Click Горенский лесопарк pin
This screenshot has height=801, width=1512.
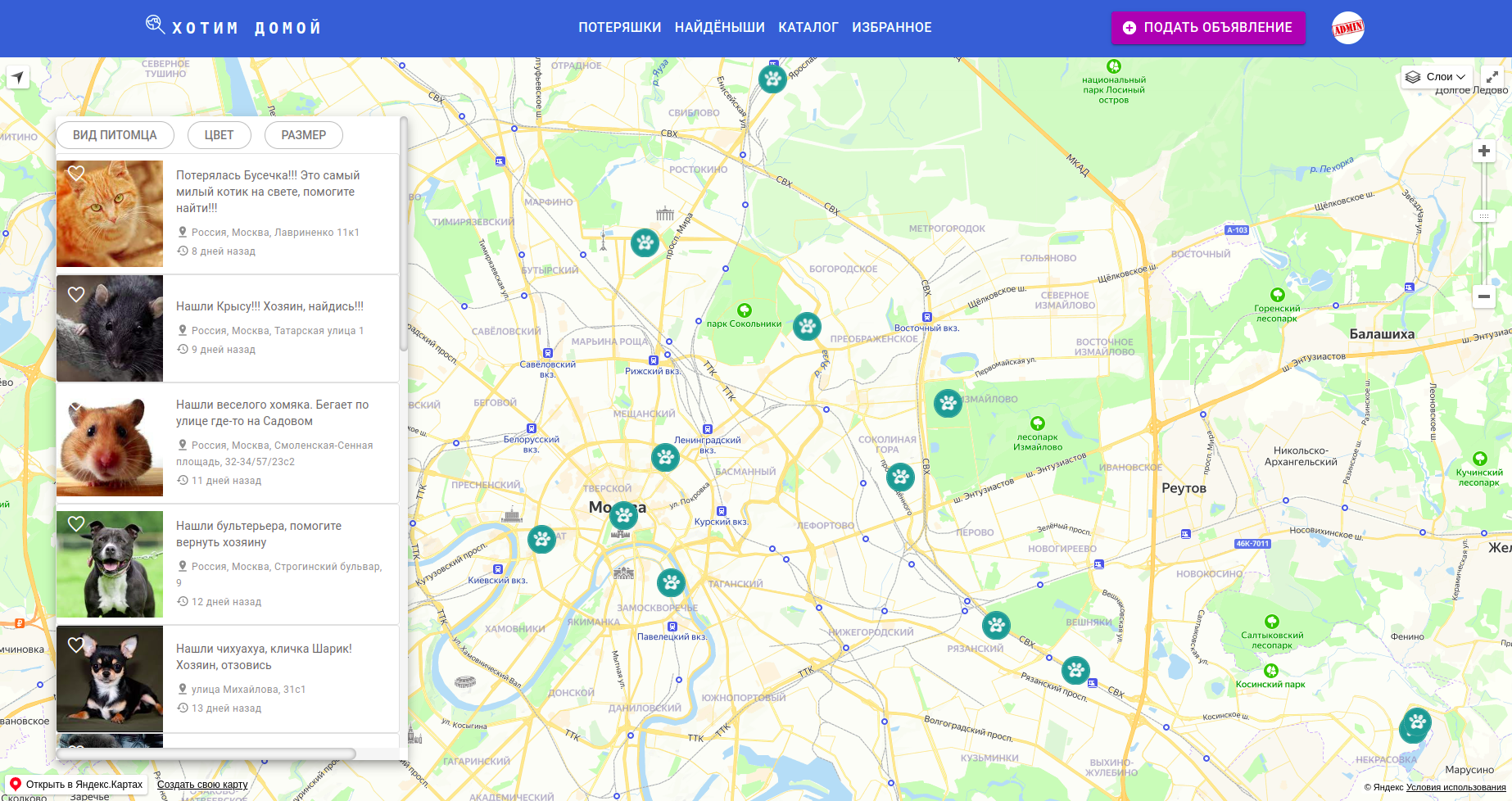(x=1277, y=295)
